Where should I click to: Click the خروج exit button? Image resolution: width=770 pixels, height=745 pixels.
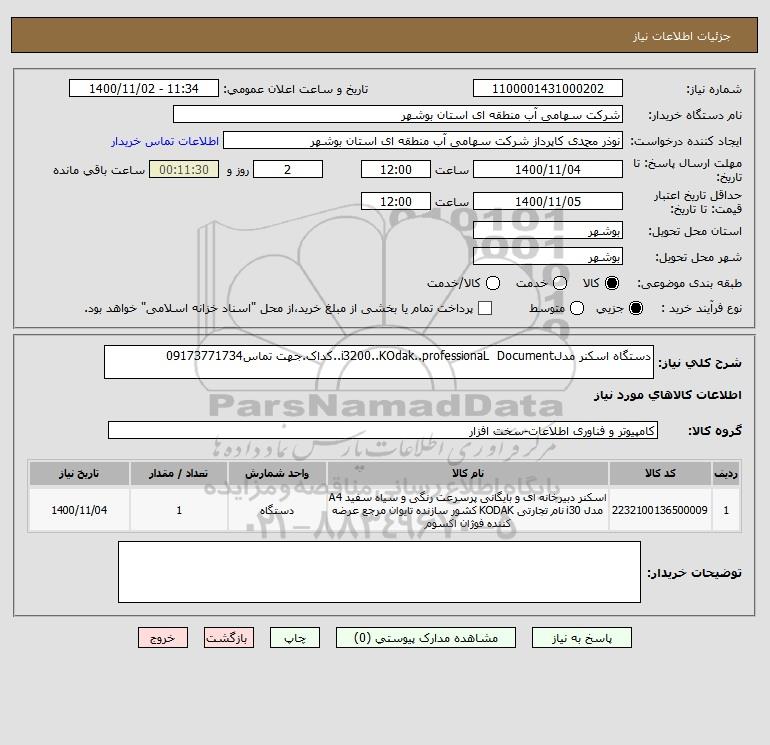click(x=163, y=637)
